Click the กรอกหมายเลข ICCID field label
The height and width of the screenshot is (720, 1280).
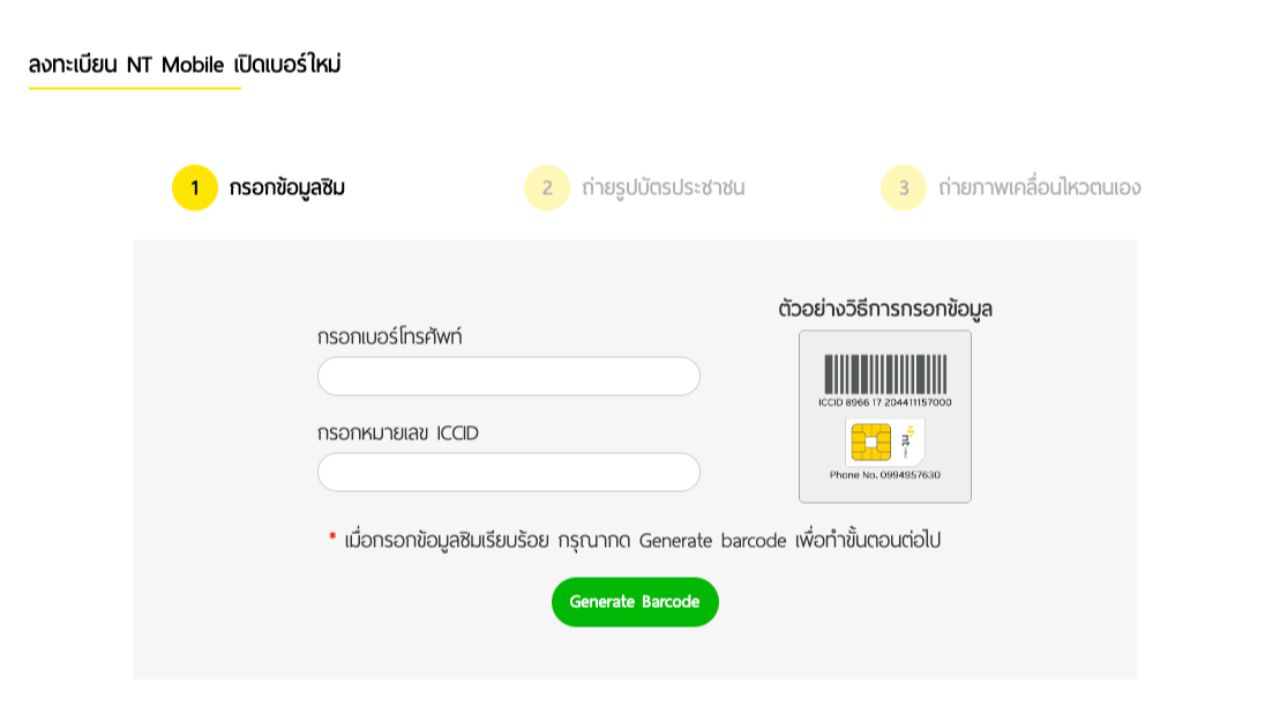pyautogui.click(x=398, y=434)
